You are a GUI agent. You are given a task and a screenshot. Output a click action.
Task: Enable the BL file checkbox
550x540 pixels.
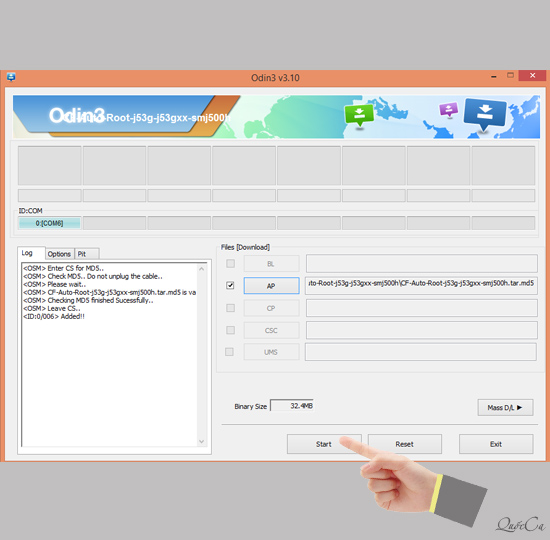click(x=230, y=264)
